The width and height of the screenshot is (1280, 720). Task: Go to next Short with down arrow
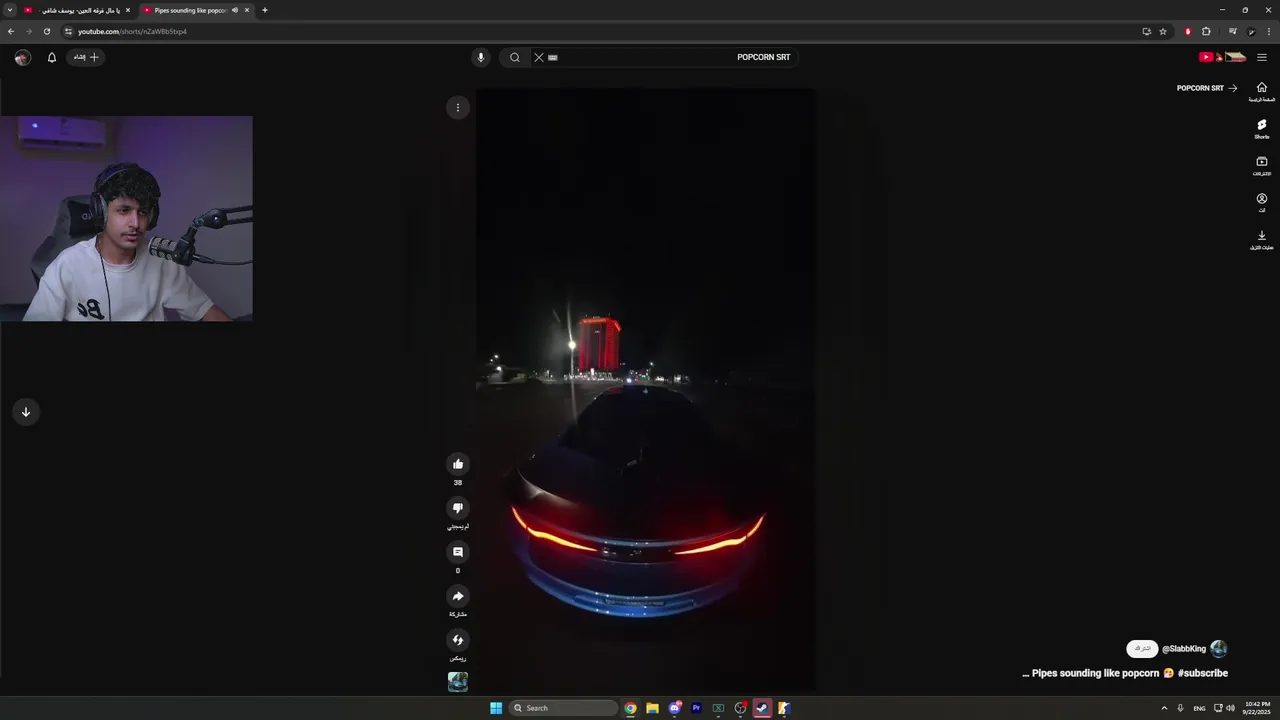pos(26,412)
